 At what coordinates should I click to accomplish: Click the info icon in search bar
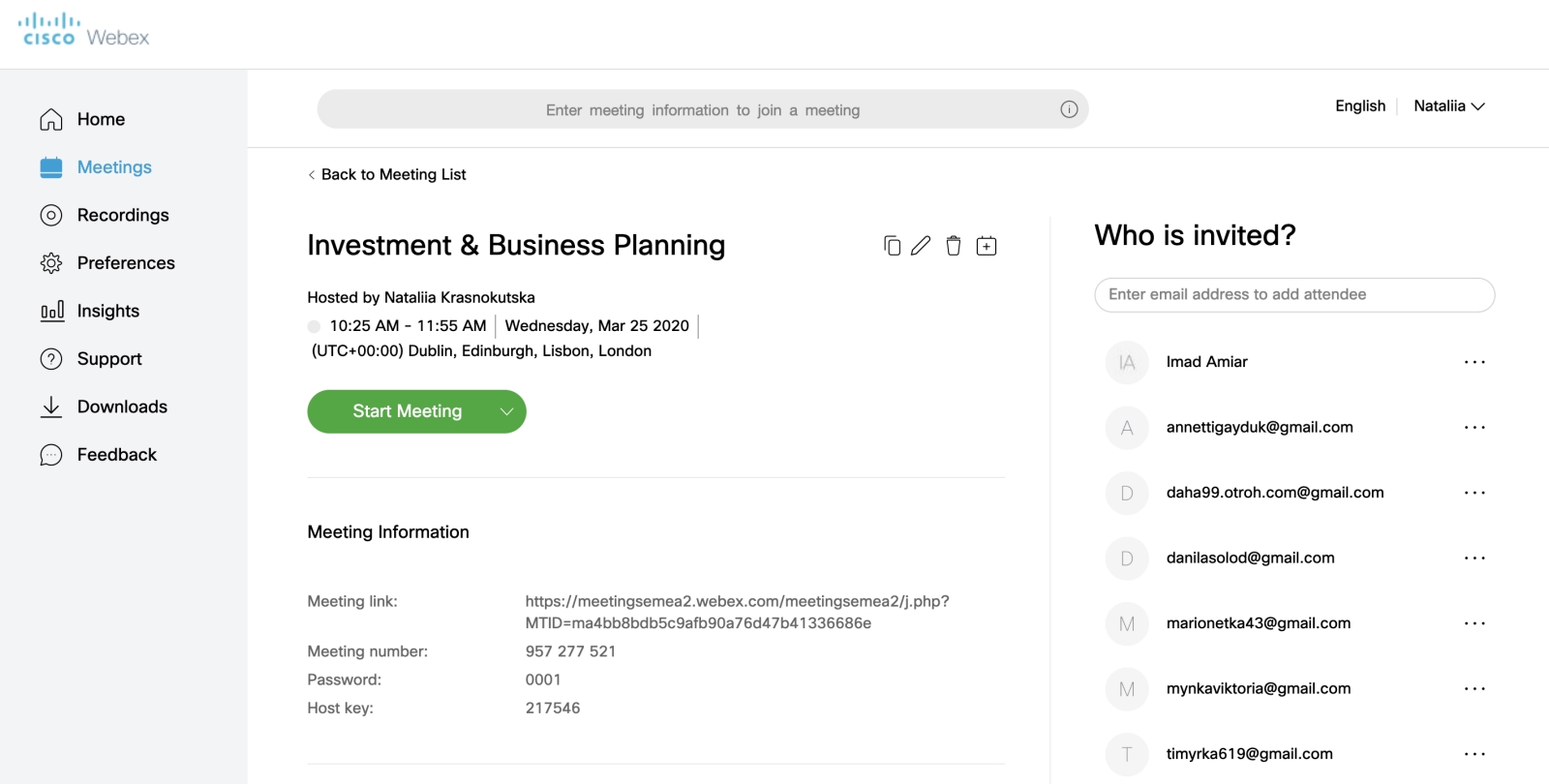1069,109
